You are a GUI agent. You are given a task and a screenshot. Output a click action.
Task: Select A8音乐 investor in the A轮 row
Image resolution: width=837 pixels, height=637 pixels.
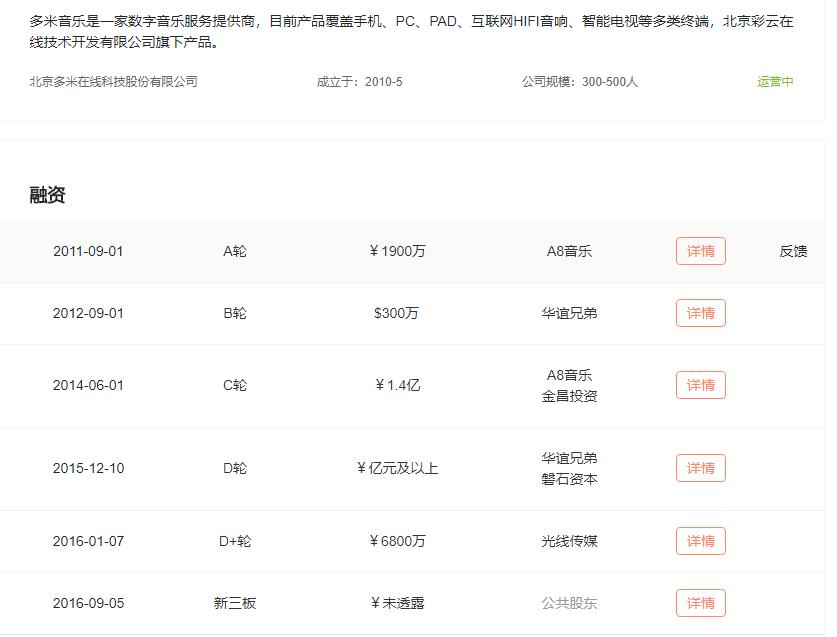tap(572, 251)
